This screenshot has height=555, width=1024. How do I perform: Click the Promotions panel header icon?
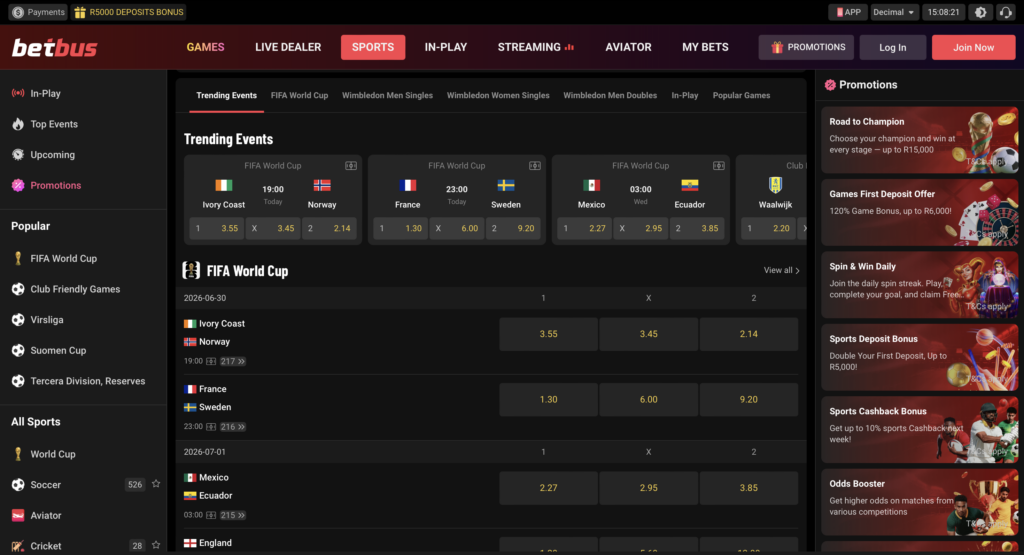click(830, 85)
